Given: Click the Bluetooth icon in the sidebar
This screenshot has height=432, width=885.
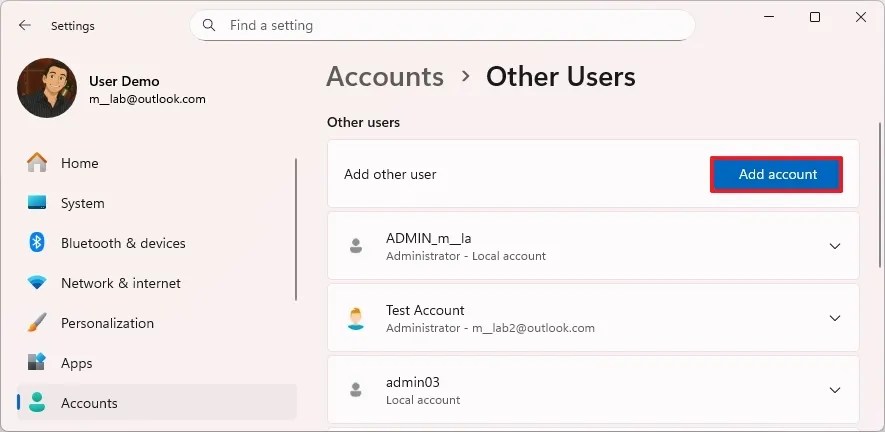Looking at the screenshot, I should tap(37, 243).
